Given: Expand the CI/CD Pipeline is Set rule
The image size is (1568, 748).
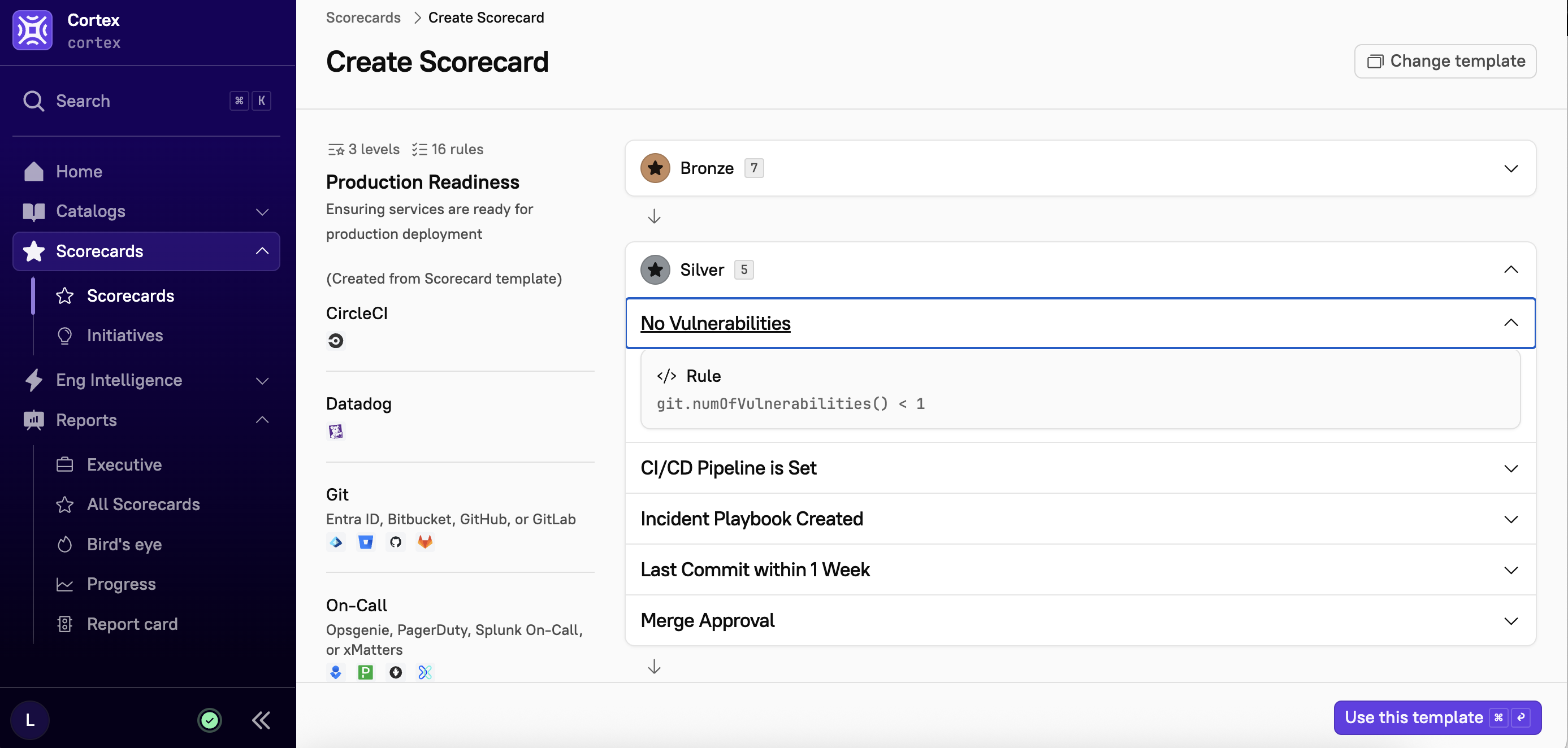Looking at the screenshot, I should tap(1510, 468).
